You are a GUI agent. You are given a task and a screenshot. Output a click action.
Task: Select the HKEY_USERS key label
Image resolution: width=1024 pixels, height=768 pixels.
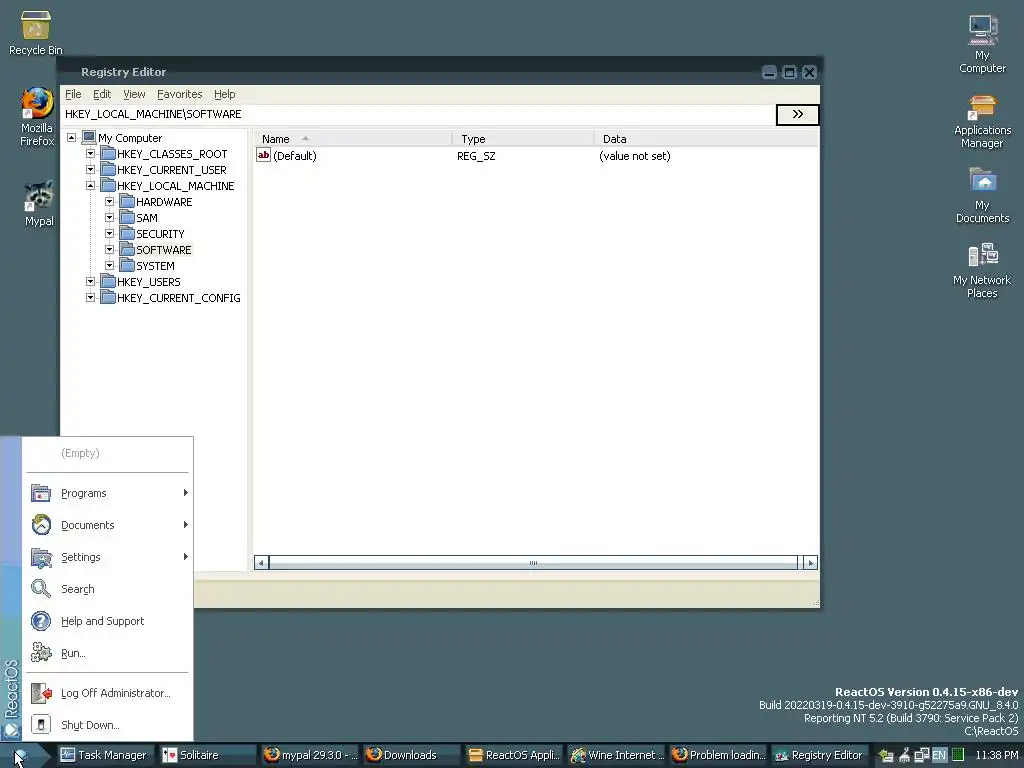[x=149, y=282]
